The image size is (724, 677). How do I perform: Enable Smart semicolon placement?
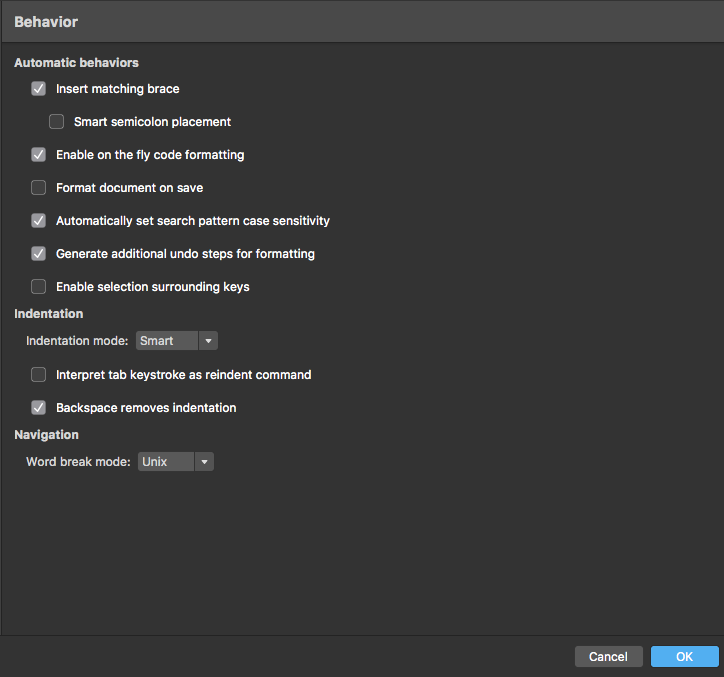(x=56, y=121)
